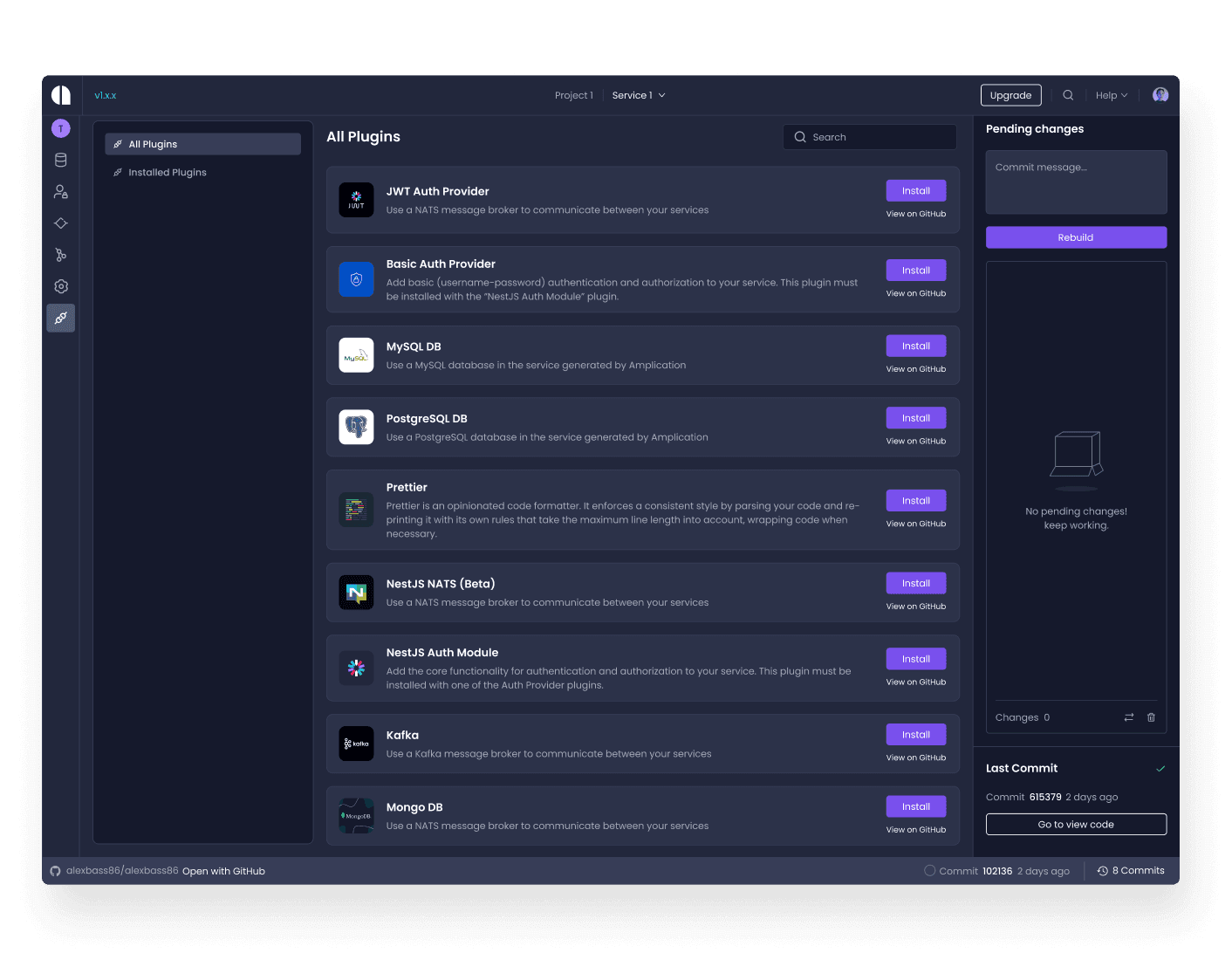Screen dimensions: 1232x960
Task: View Mongo DB on GitHub
Action: pos(916,830)
